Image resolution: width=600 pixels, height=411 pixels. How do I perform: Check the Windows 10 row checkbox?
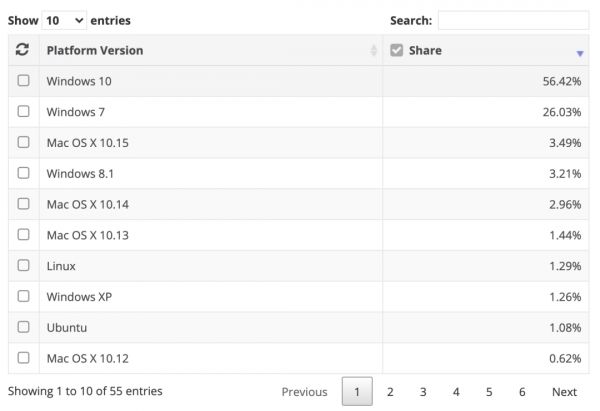pyautogui.click(x=23, y=81)
